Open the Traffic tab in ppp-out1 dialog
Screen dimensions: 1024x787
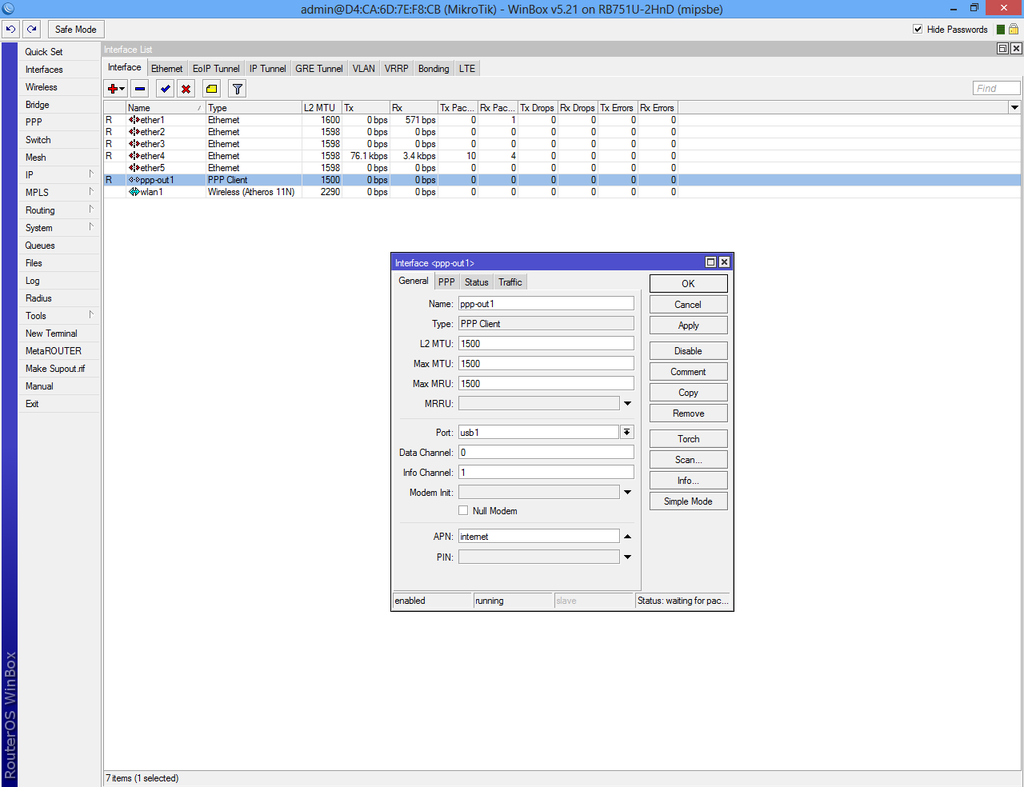[510, 282]
